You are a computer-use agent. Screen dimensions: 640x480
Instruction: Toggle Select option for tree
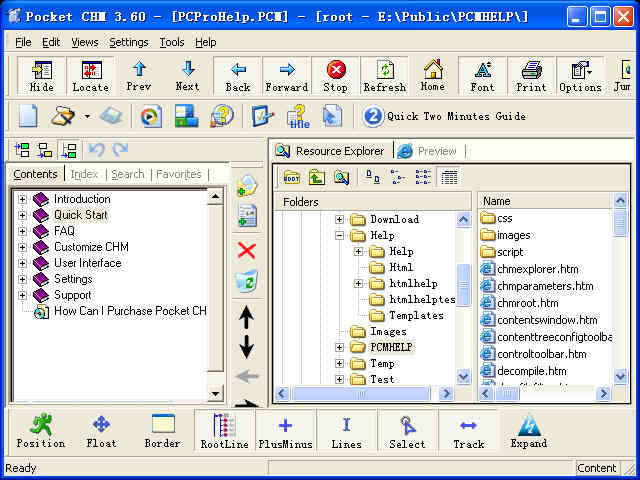pos(407,431)
